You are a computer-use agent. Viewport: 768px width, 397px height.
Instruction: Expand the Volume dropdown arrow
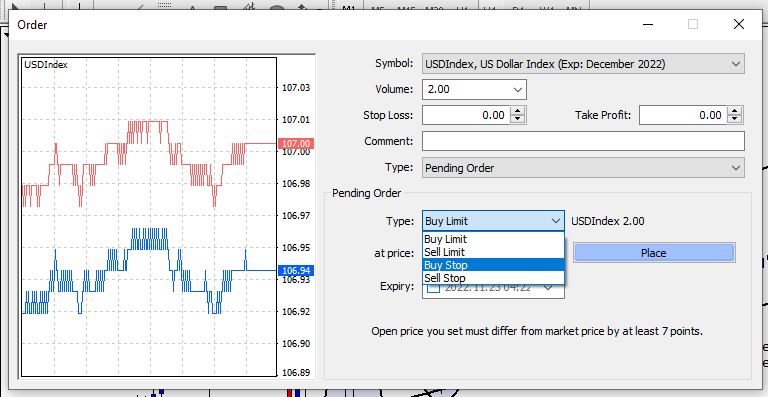pyautogui.click(x=517, y=90)
